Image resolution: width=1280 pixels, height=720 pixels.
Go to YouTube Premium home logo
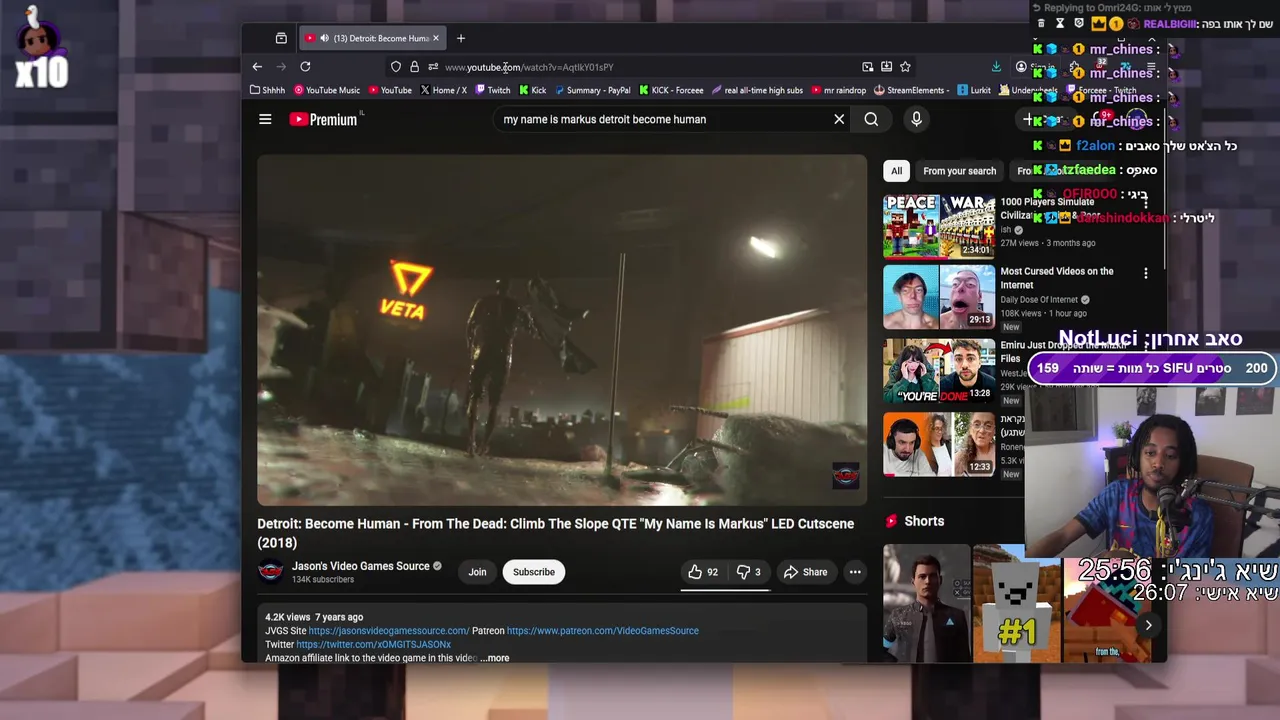pyautogui.click(x=323, y=119)
